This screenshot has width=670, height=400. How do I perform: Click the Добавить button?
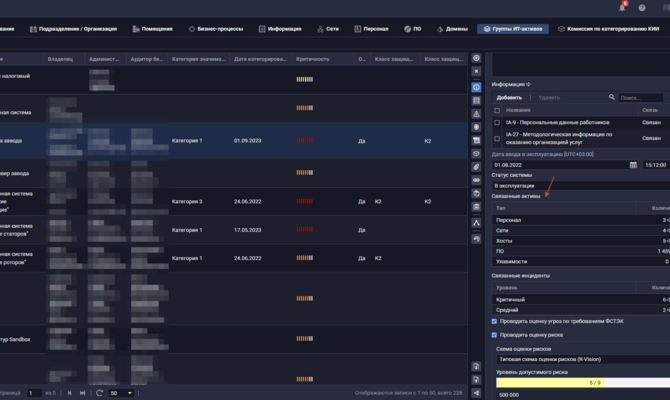tap(509, 97)
